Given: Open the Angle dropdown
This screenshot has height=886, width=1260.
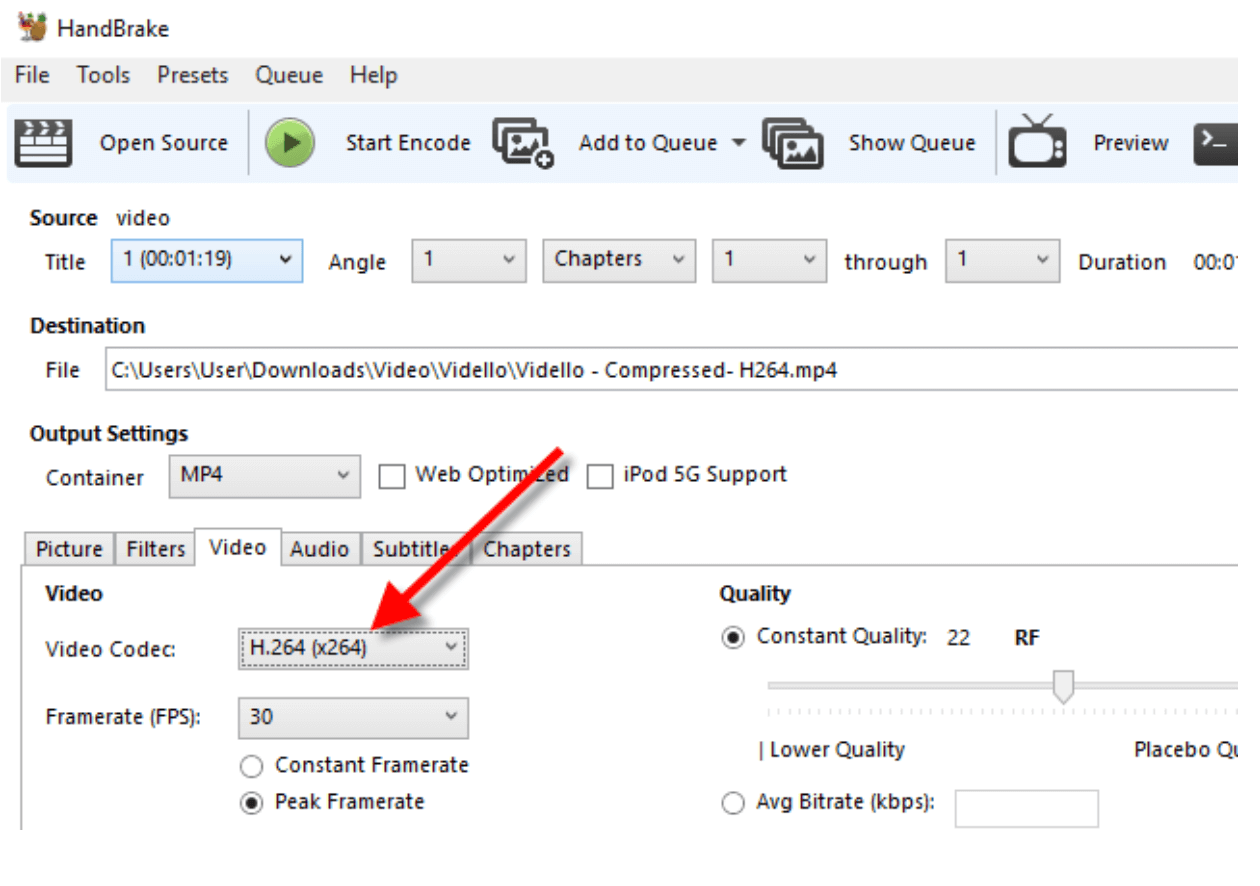Looking at the screenshot, I should coord(469,260).
